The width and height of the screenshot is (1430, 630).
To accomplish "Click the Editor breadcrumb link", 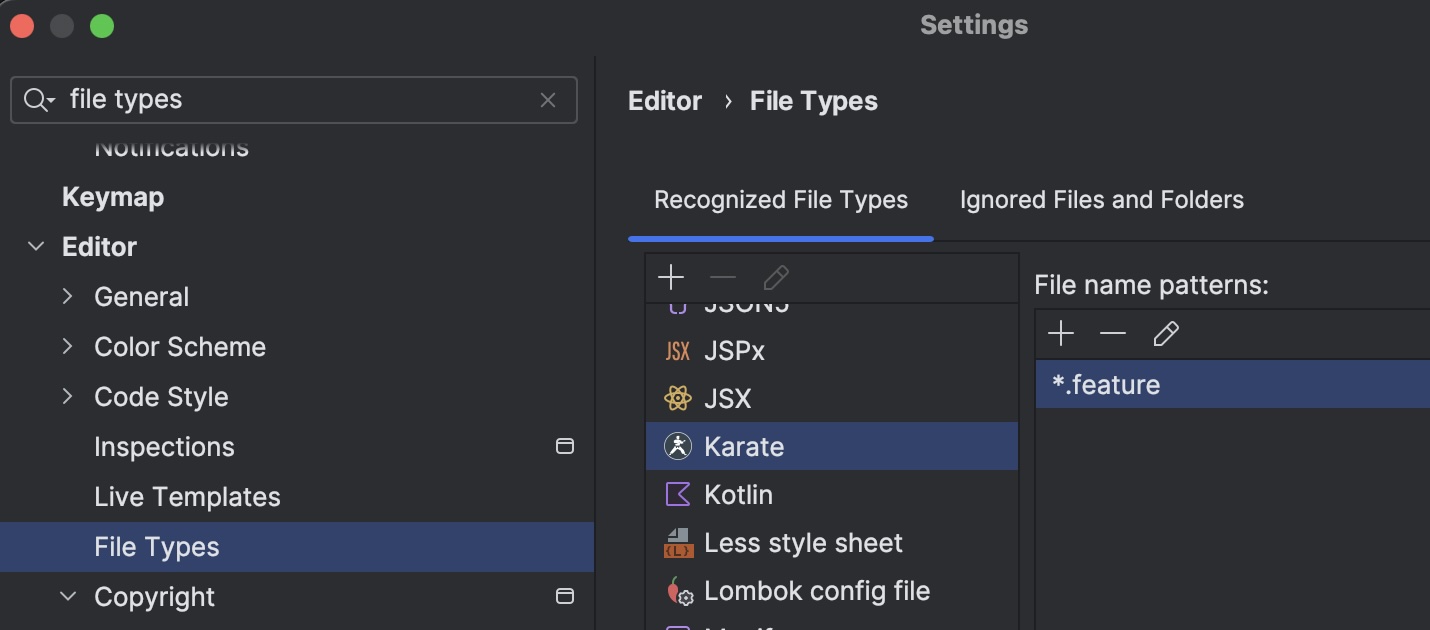I will [665, 101].
